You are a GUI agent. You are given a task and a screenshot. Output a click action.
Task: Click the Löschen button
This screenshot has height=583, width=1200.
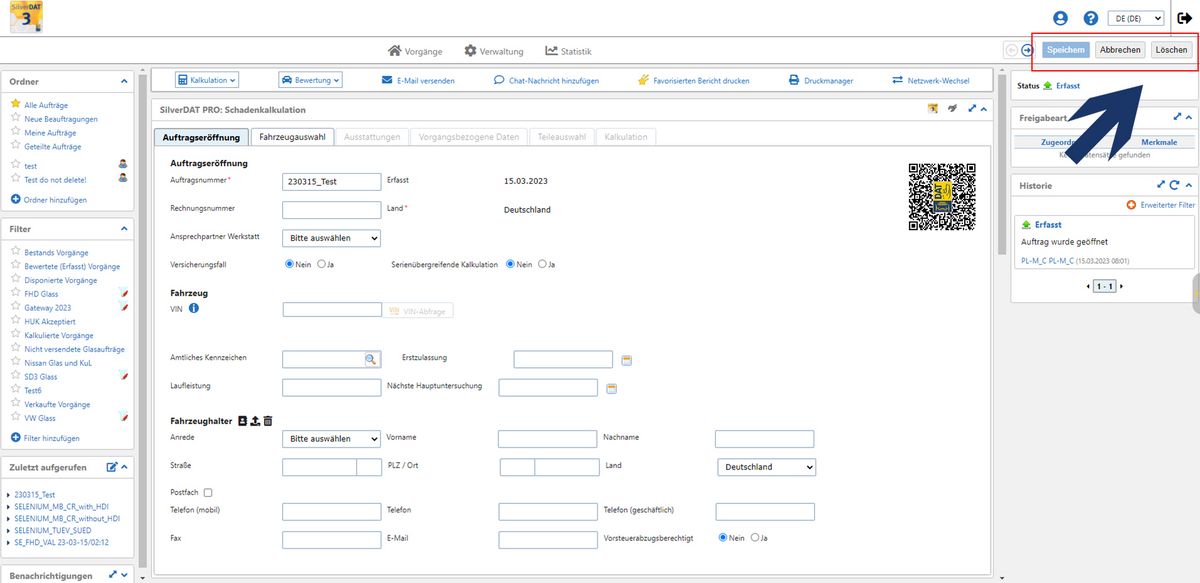tap(1172, 50)
